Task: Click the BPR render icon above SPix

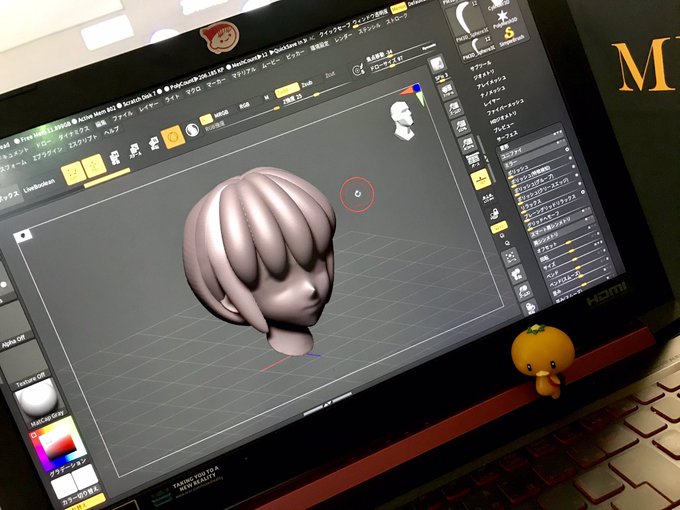Action: tap(437, 65)
